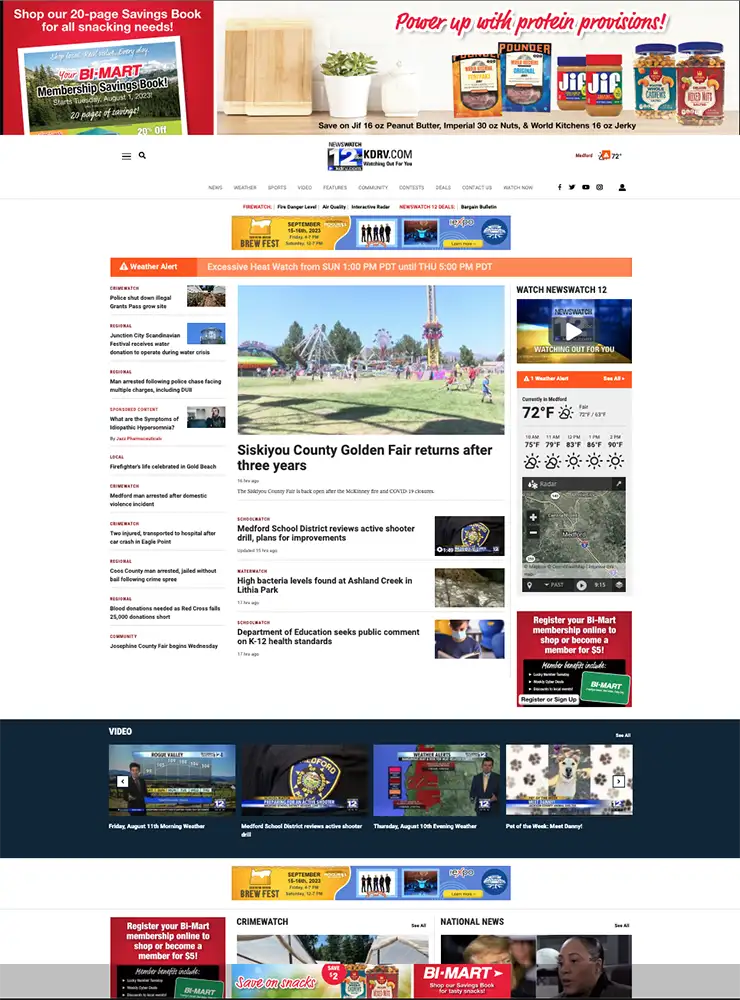Open the Features menu item
740x1000 pixels.
(335, 188)
